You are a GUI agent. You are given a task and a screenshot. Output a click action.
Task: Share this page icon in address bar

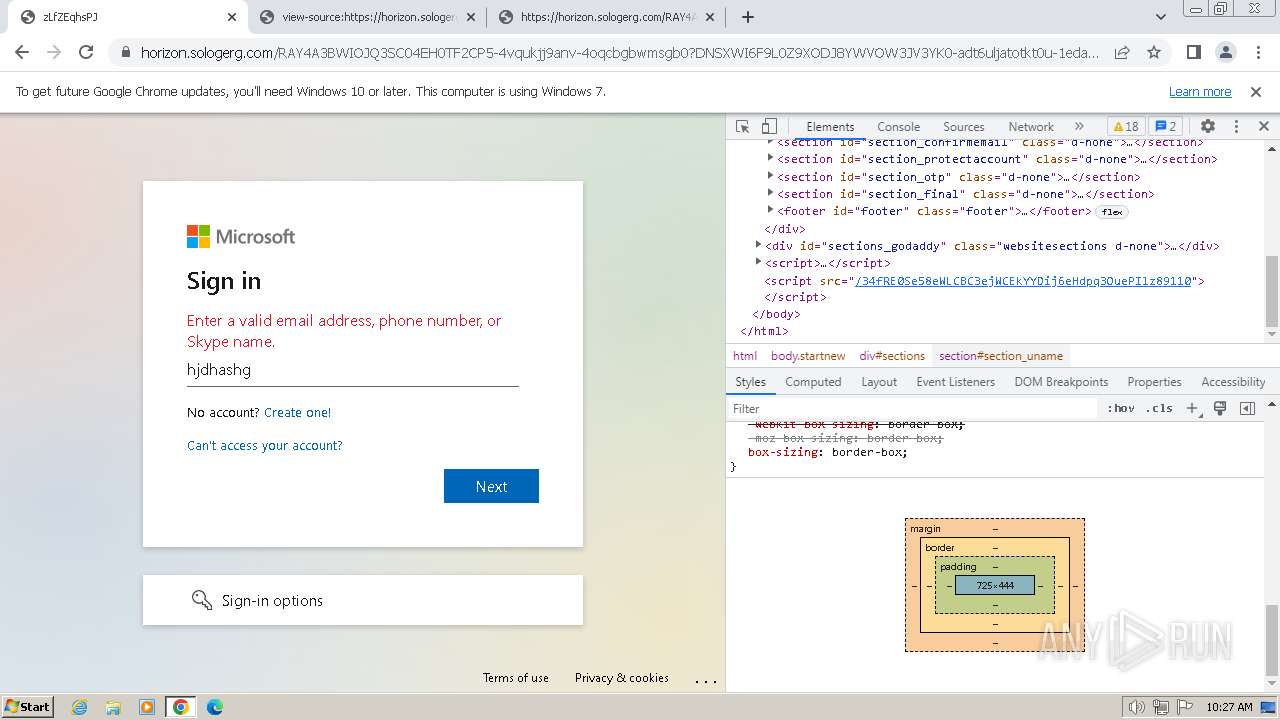[1122, 52]
